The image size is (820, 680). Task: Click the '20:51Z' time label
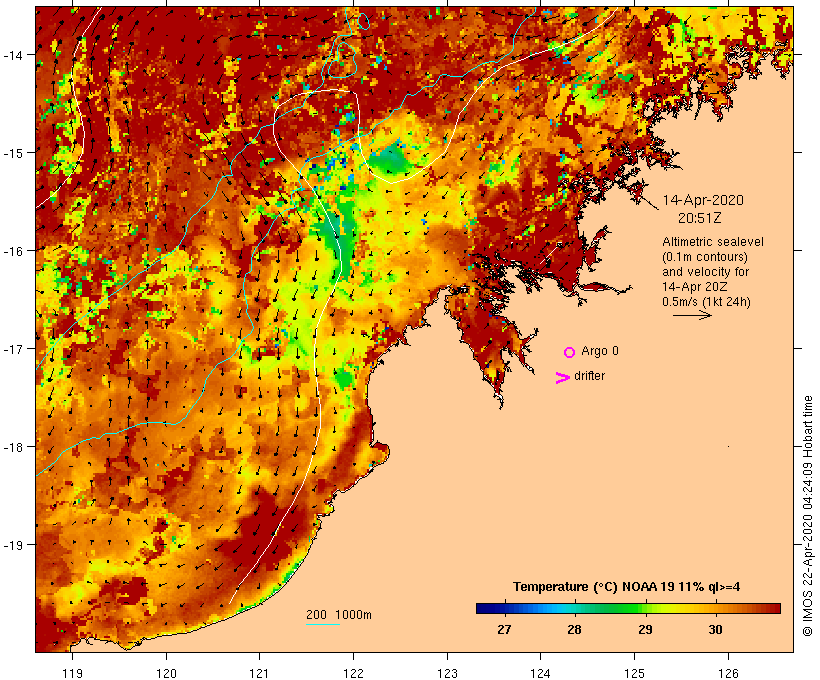click(700, 218)
